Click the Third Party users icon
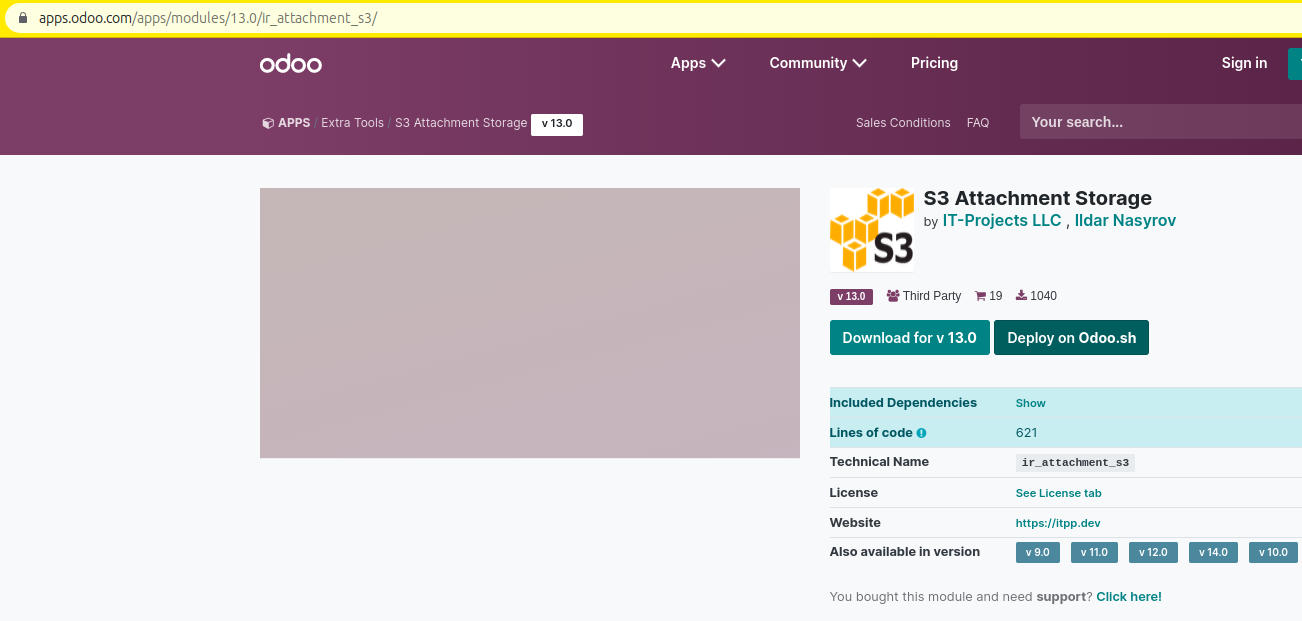 [893, 296]
